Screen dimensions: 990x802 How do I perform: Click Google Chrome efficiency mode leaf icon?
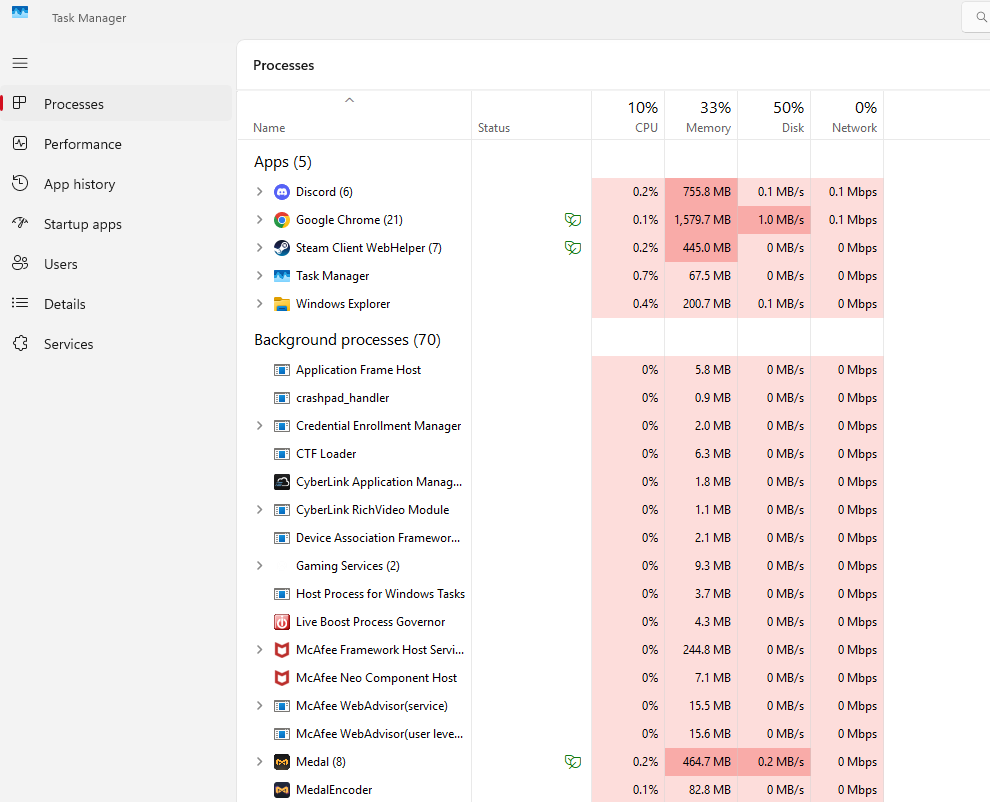[573, 220]
